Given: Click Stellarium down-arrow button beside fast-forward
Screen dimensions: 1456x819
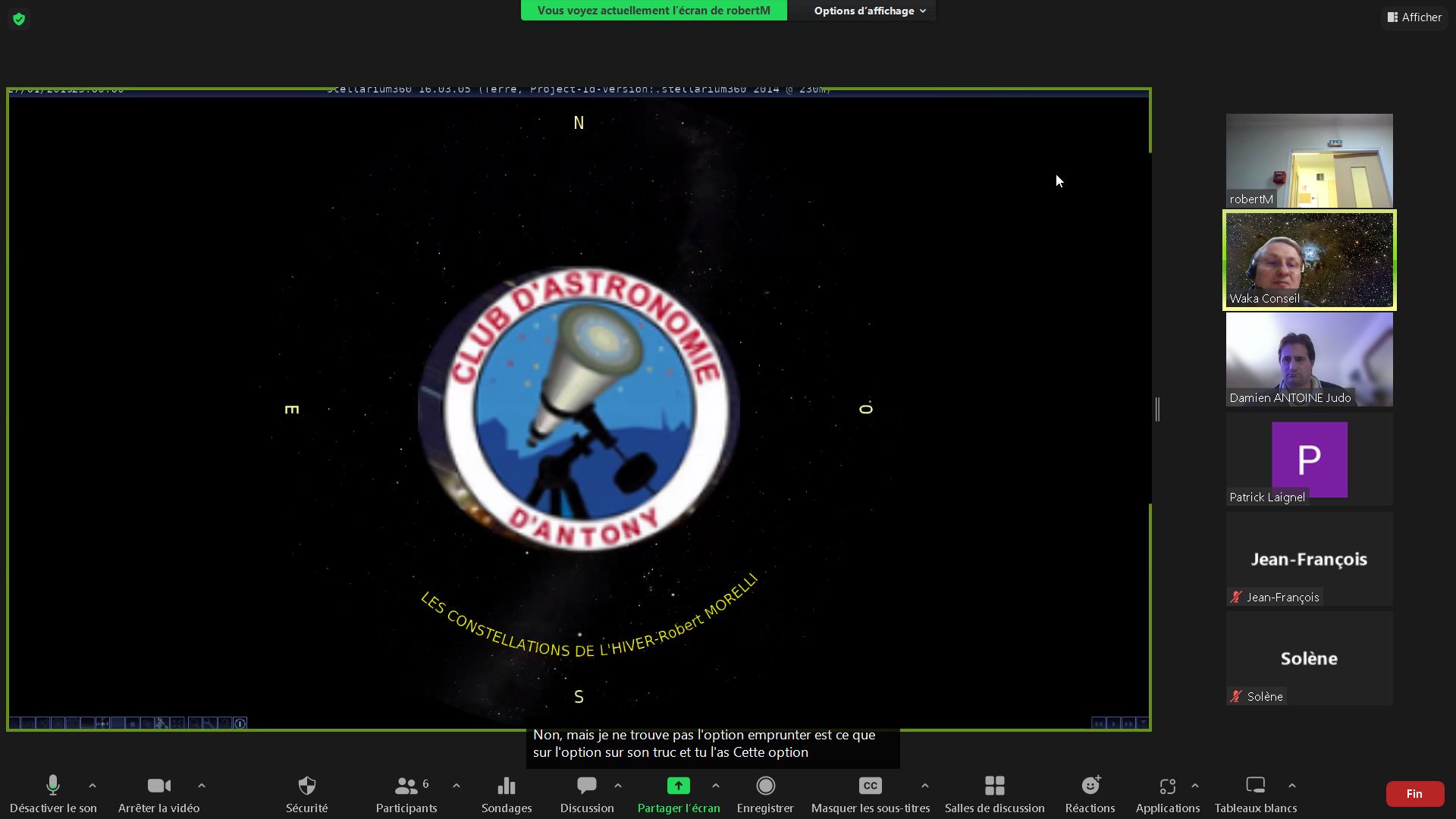Looking at the screenshot, I should (x=1143, y=723).
